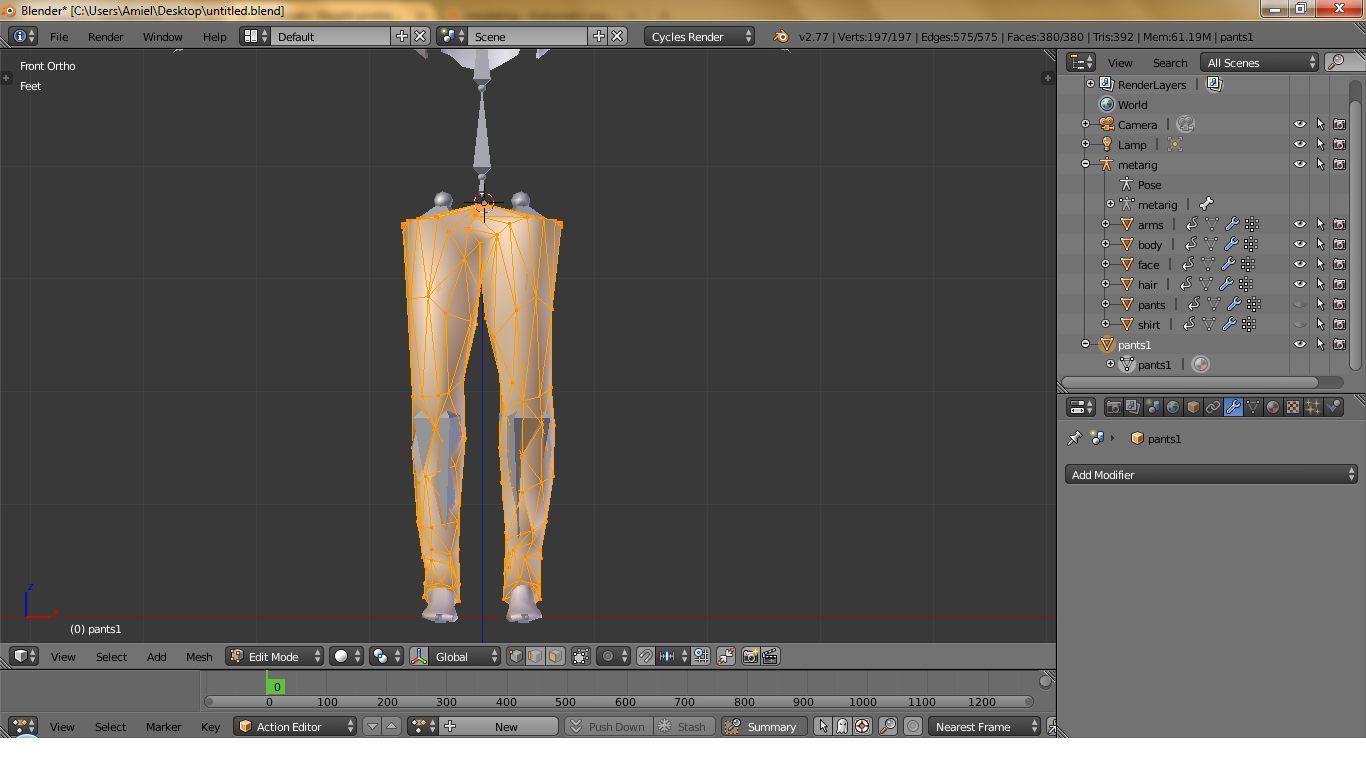Open the Nearest Frame auto-snap dropdown
The image size is (1366, 768).
pyautogui.click(x=984, y=726)
